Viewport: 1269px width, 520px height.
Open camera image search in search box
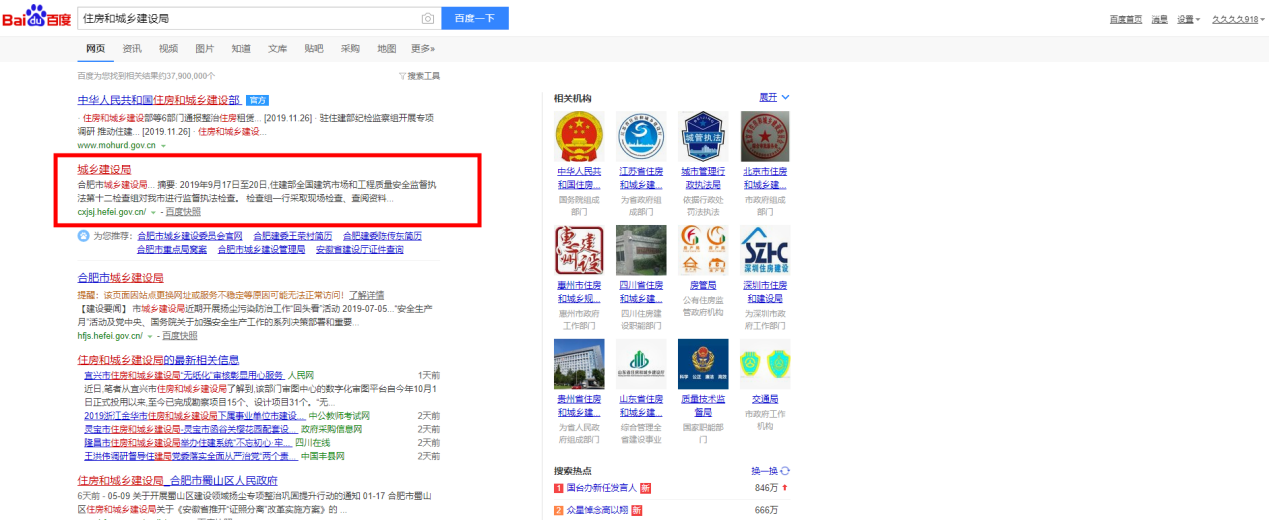(x=427, y=18)
